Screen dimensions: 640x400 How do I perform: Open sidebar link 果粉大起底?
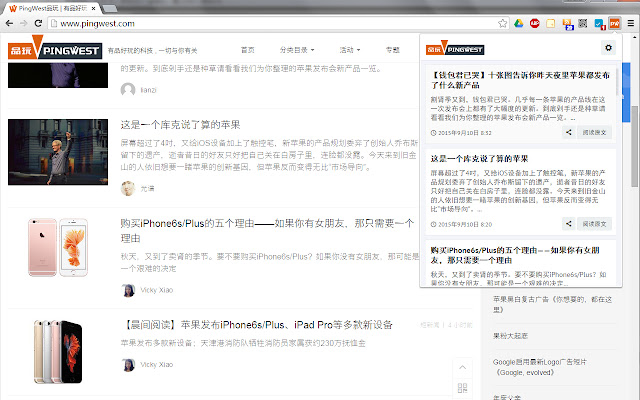point(510,336)
